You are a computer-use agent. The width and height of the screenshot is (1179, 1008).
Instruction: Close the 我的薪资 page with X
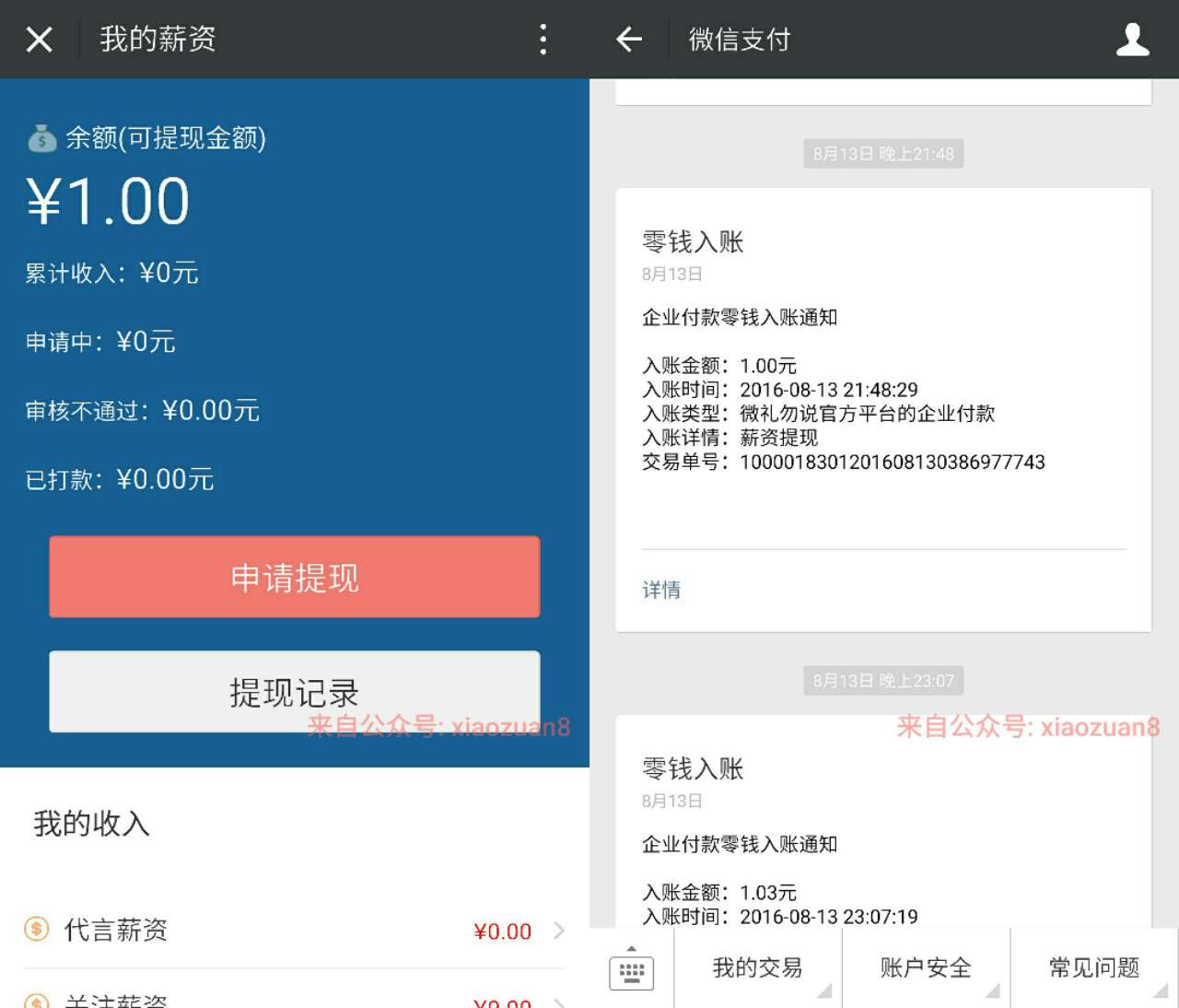click(x=40, y=39)
